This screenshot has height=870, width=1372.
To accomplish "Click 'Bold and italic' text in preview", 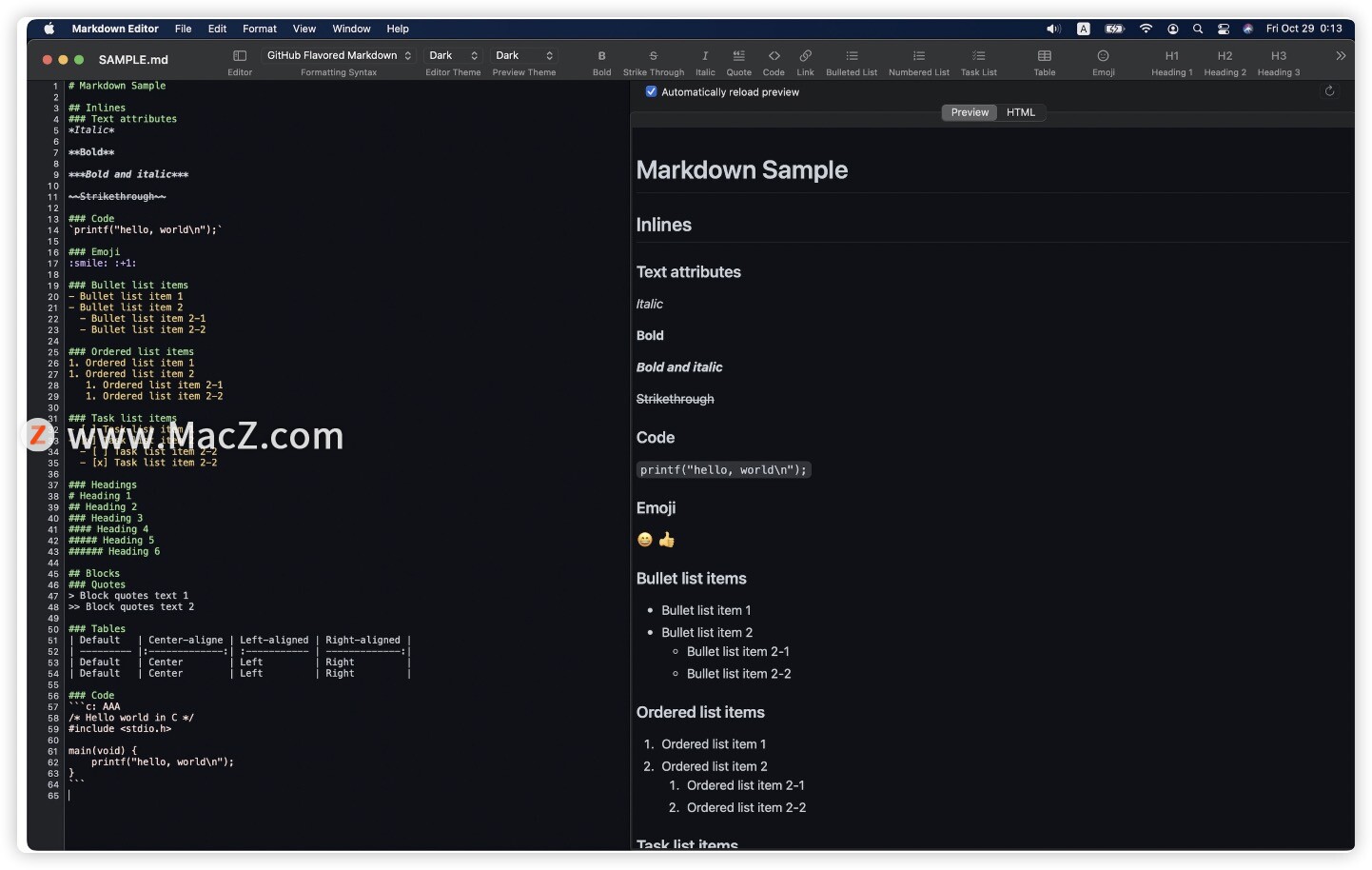I will pyautogui.click(x=679, y=367).
